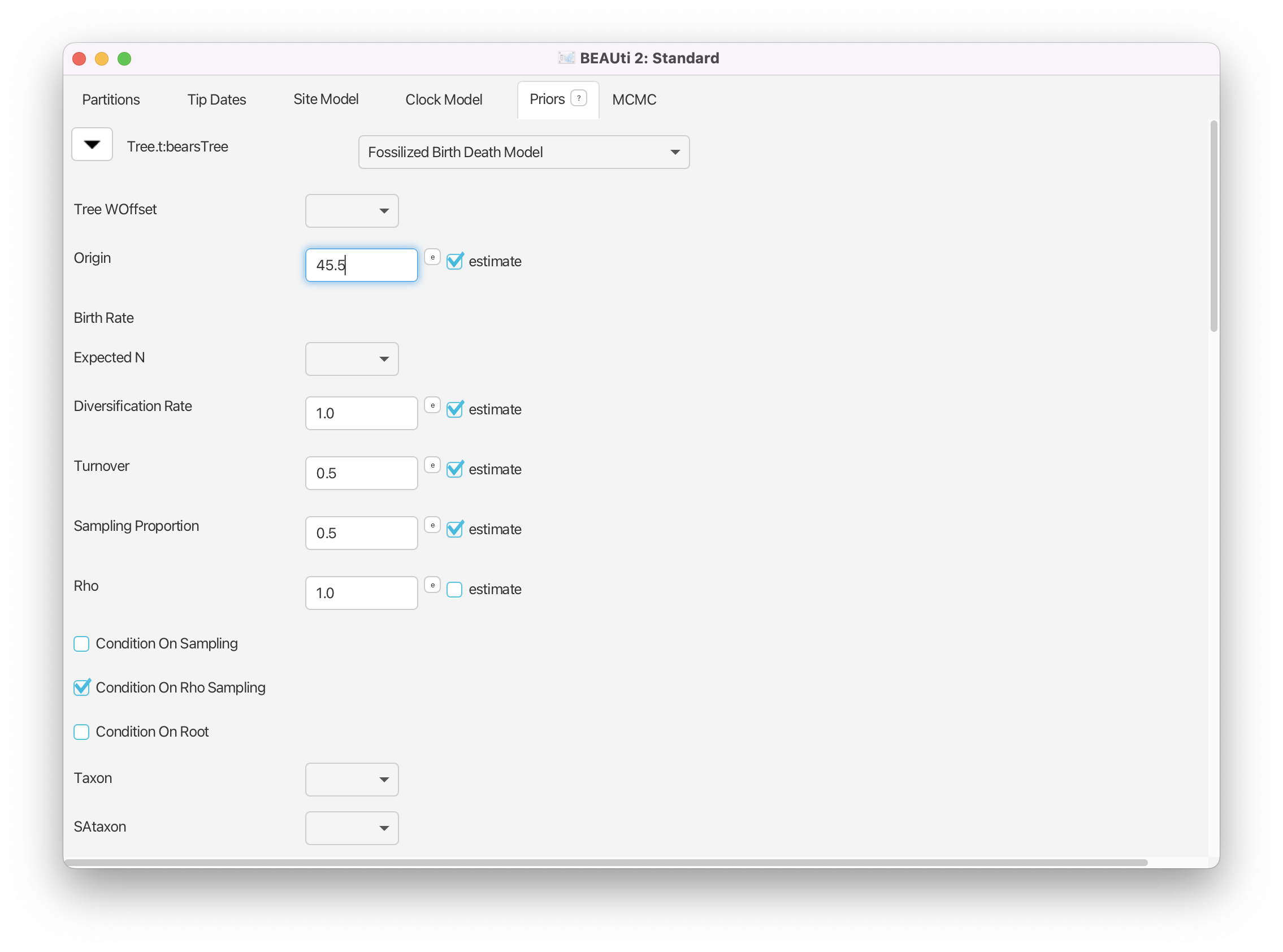Viewport: 1283px width, 952px height.
Task: Collapse the Tree.t:bearsTree black triangle button
Action: pyautogui.click(x=92, y=145)
